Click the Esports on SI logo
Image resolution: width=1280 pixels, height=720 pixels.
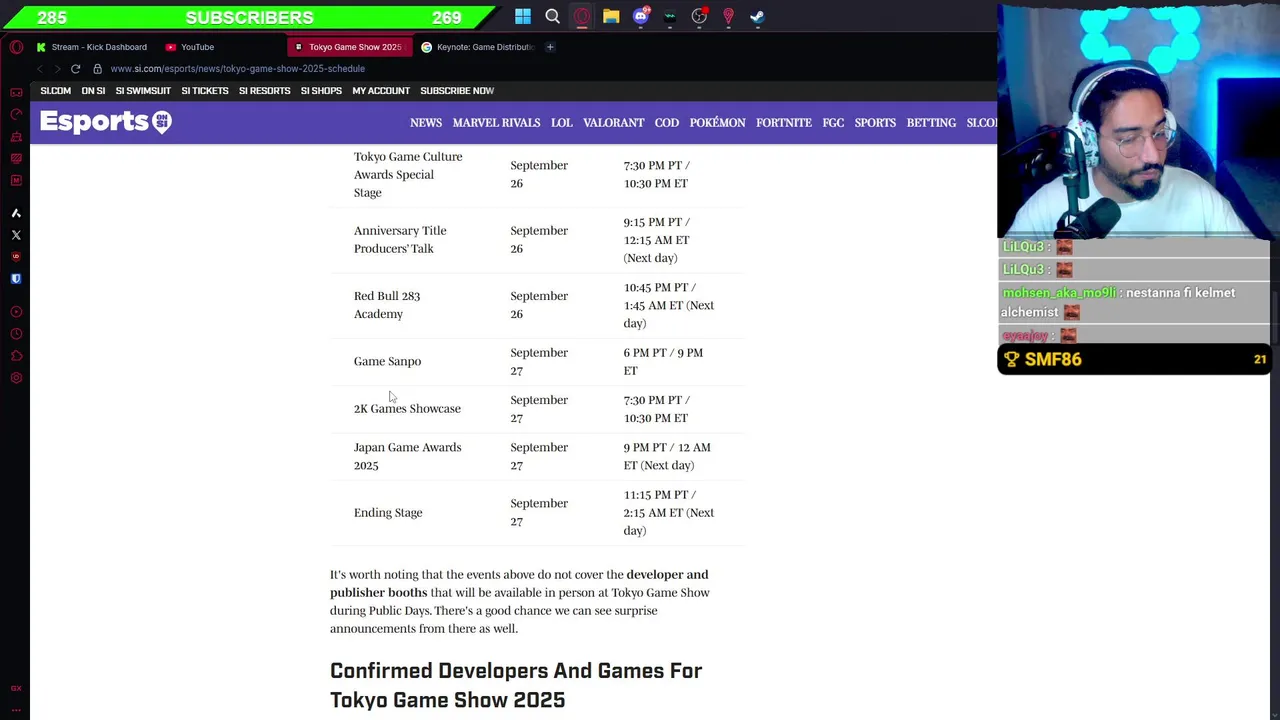click(x=106, y=122)
